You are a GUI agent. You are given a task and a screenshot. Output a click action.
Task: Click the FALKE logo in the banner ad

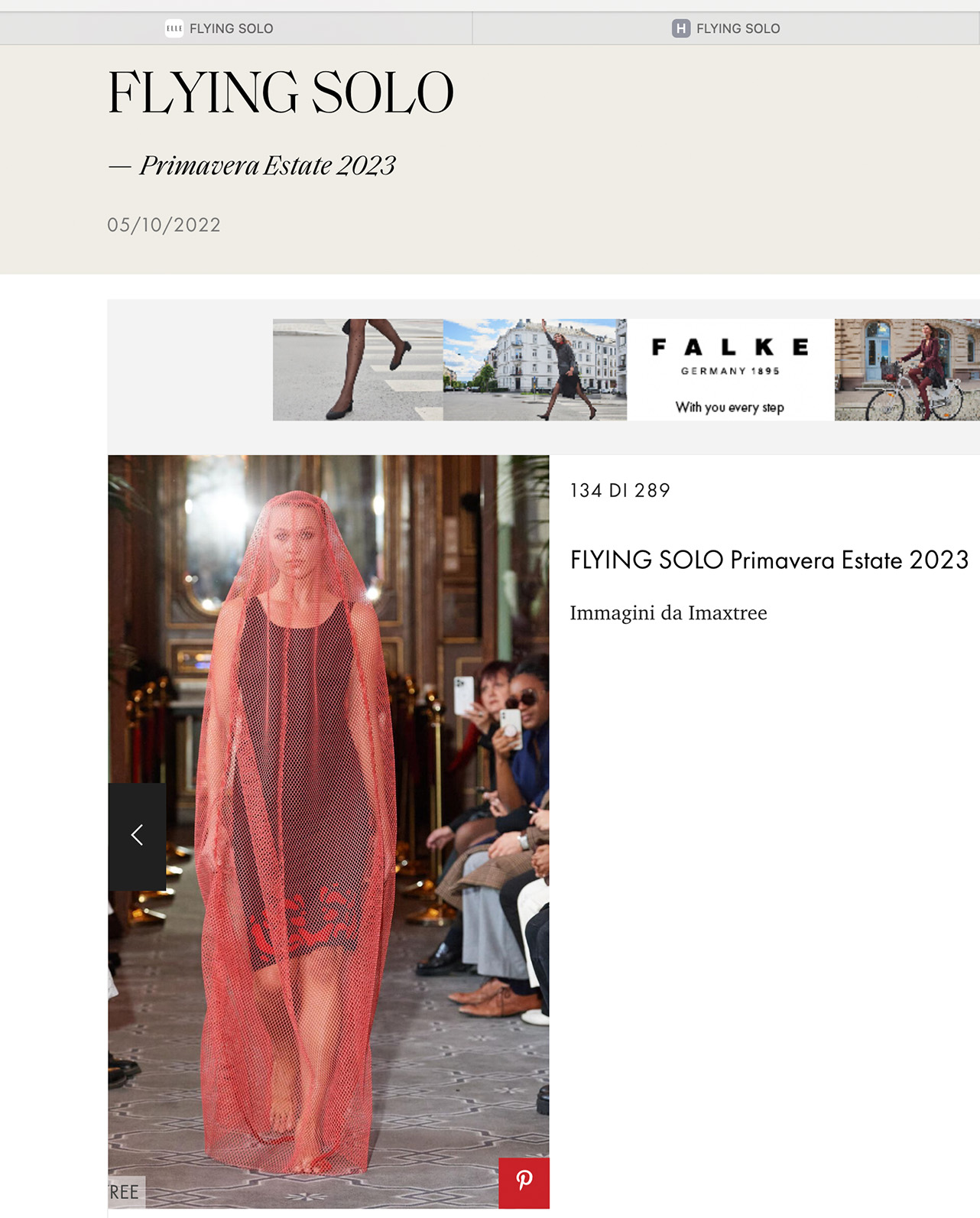730,348
